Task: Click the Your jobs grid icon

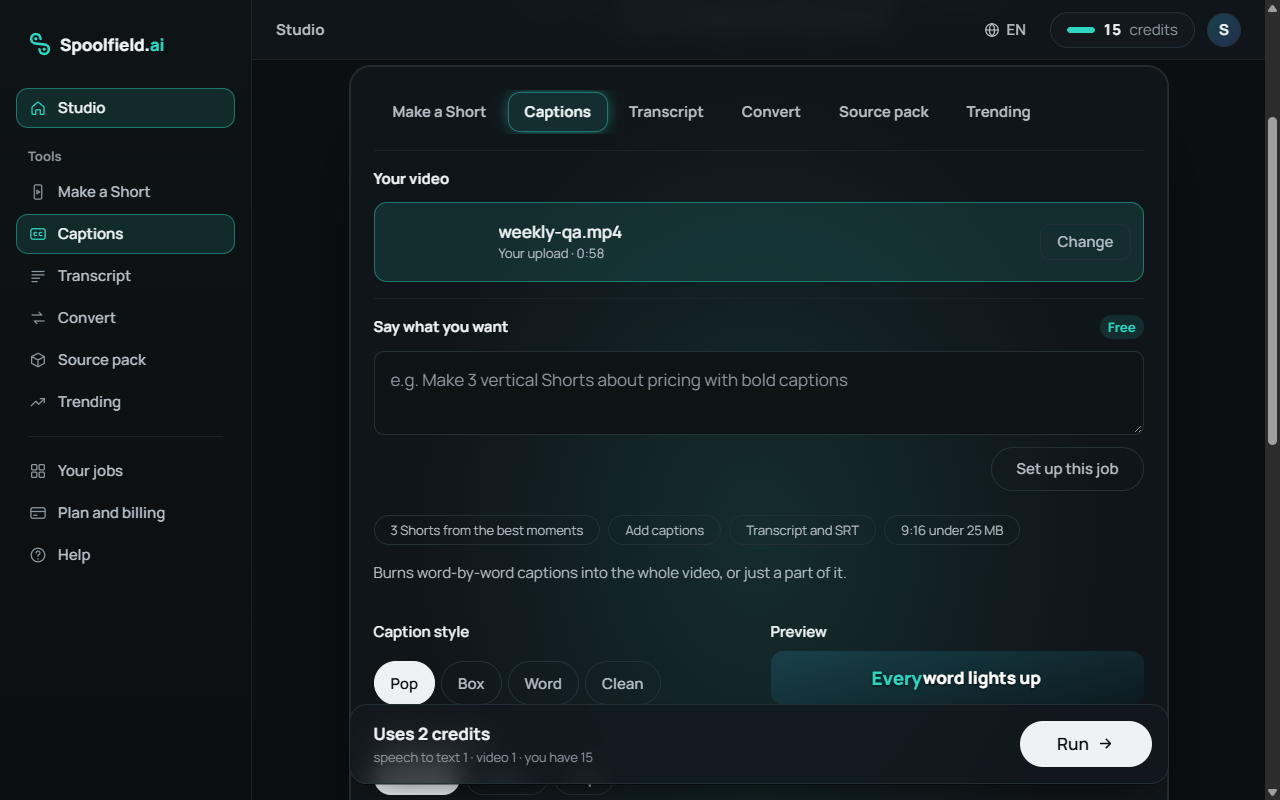Action: coord(38,471)
